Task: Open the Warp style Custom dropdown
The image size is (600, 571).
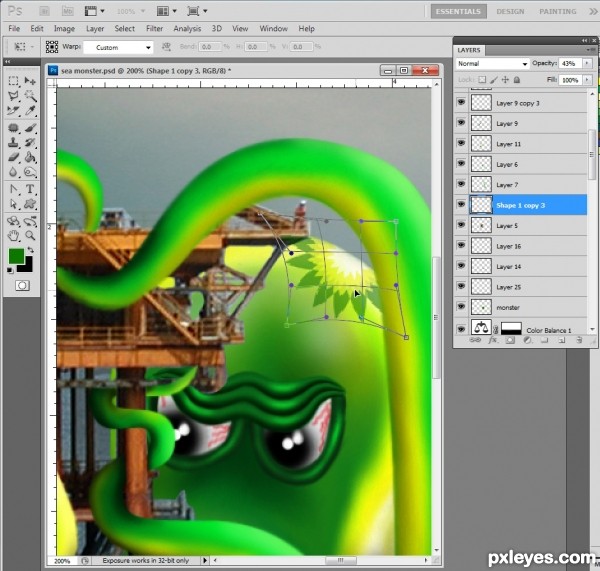Action: 119,47
